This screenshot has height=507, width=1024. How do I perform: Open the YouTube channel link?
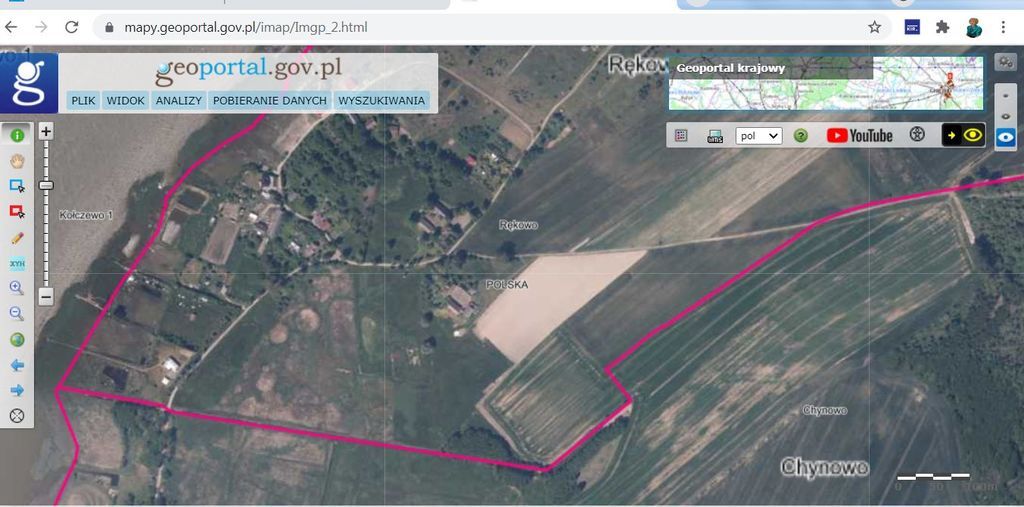point(859,136)
